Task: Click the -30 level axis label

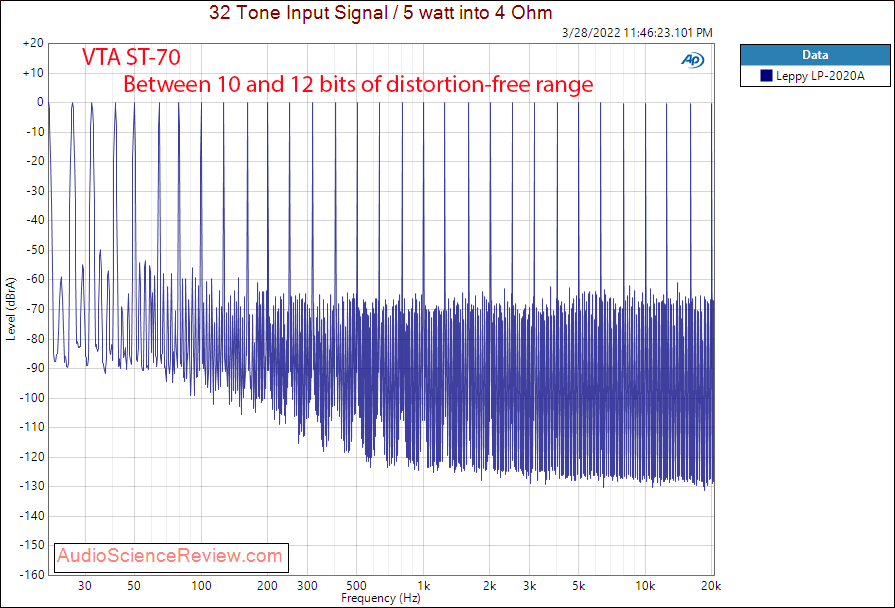Action: click(x=35, y=191)
